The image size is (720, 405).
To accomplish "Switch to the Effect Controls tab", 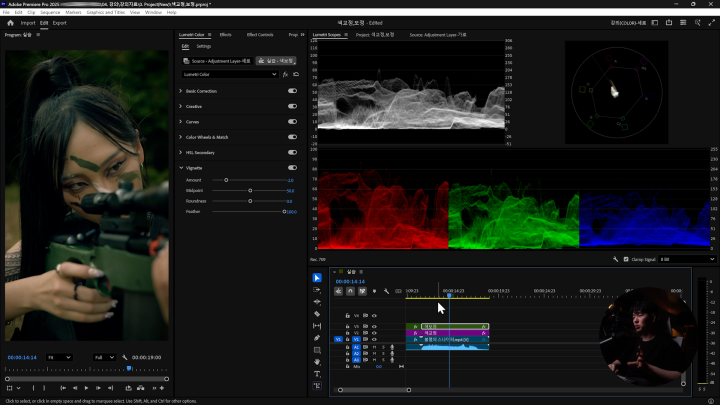I will coord(259,34).
